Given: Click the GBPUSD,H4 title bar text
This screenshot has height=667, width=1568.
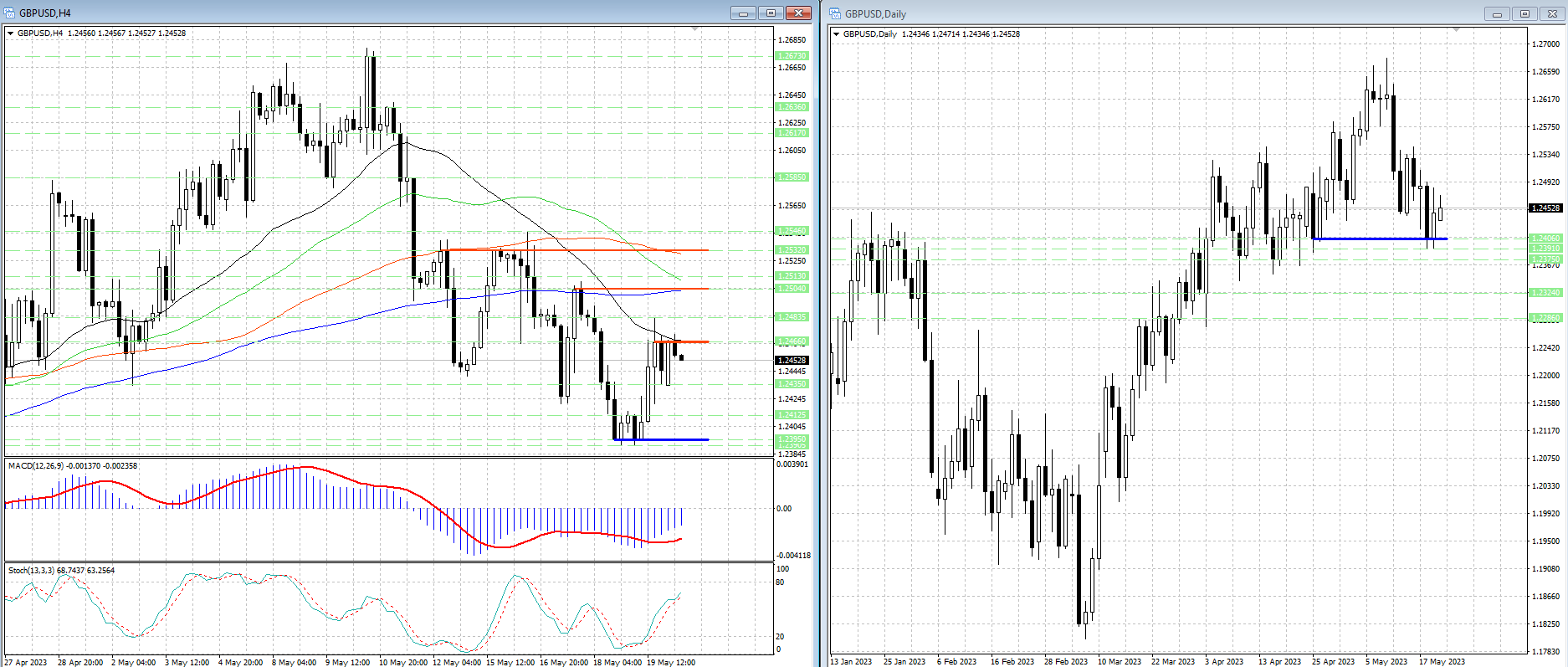Looking at the screenshot, I should pyautogui.click(x=45, y=13).
